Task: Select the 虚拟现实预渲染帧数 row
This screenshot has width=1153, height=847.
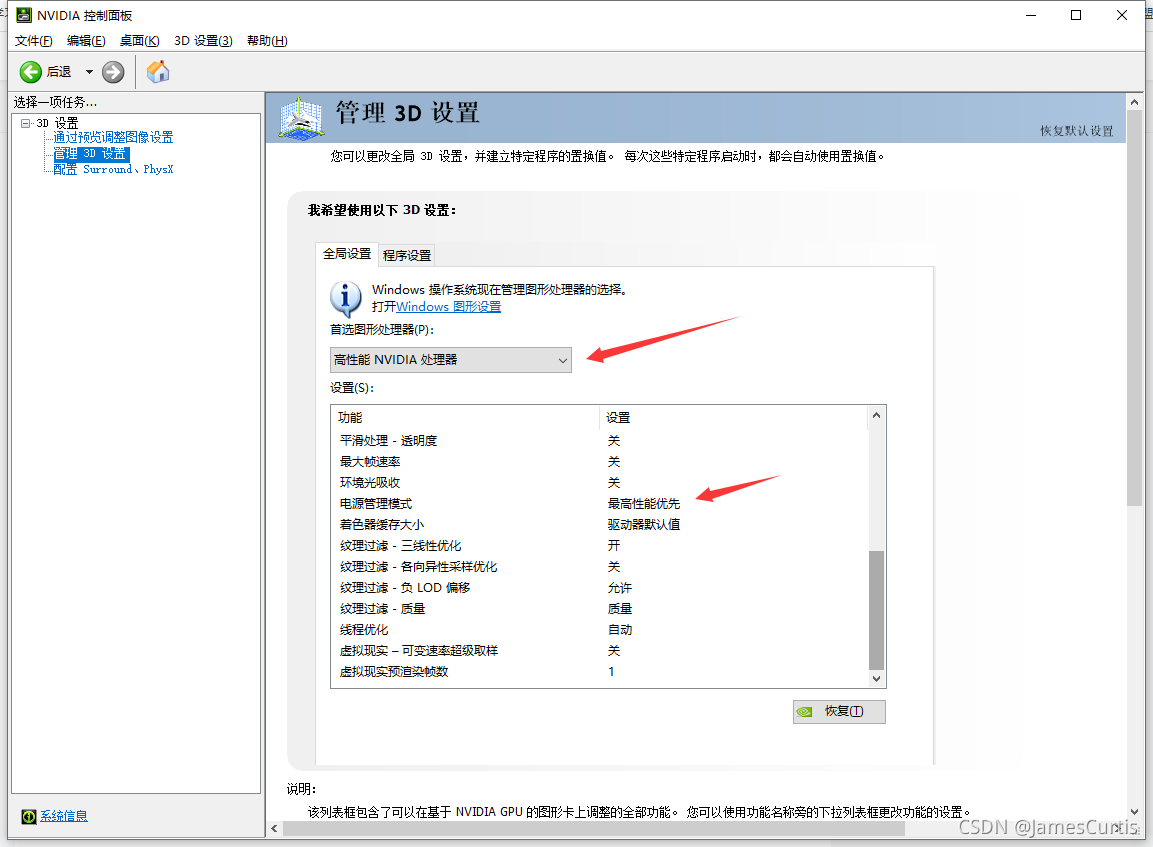Action: pos(599,672)
